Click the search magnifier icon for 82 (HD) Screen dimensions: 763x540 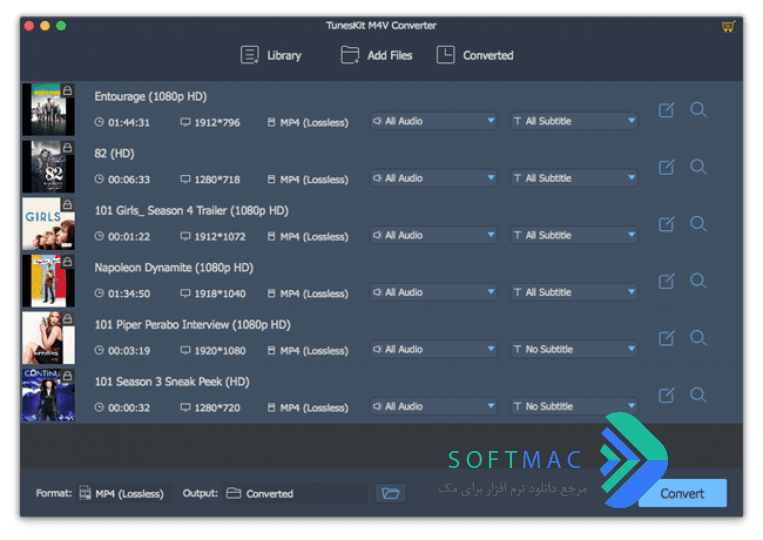click(x=698, y=167)
